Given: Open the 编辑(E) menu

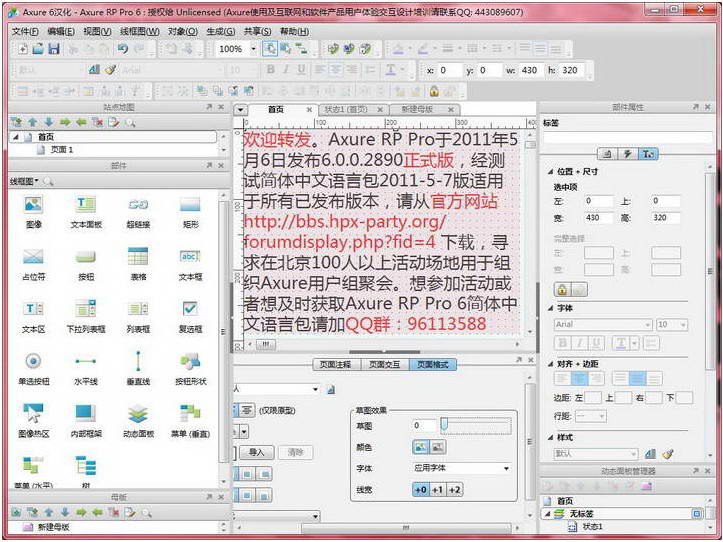Looking at the screenshot, I should point(61,31).
